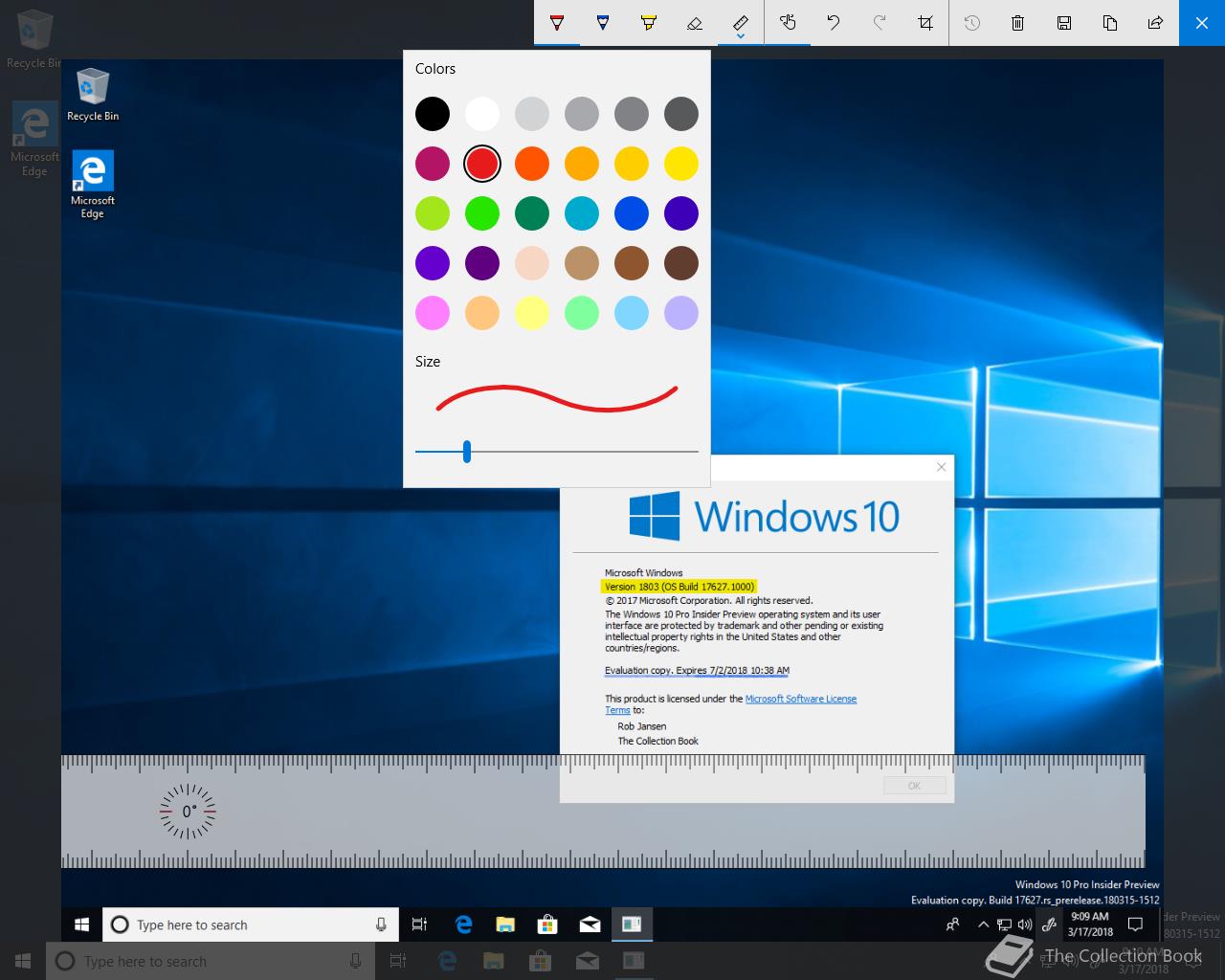Choose the pale peach skin-tone swatch
This screenshot has height=980, width=1225.
point(532,263)
